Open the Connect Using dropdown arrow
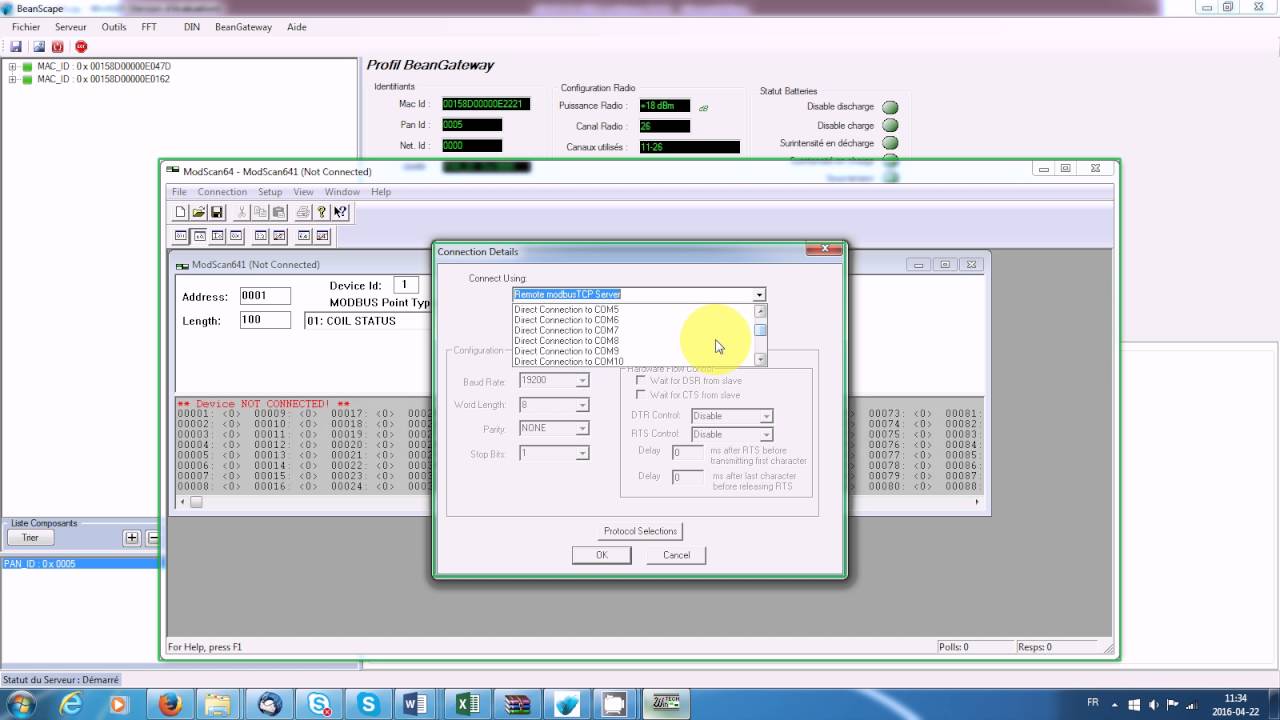 click(x=759, y=295)
